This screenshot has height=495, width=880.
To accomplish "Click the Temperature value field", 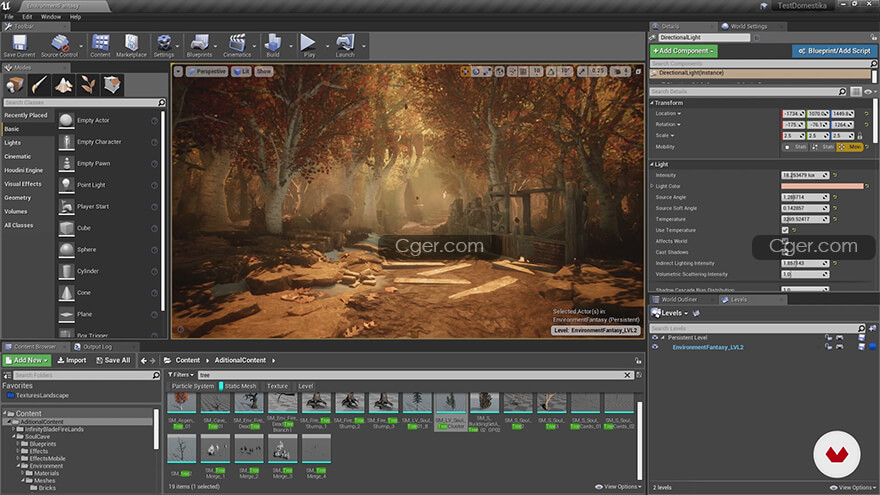I will click(x=805, y=219).
